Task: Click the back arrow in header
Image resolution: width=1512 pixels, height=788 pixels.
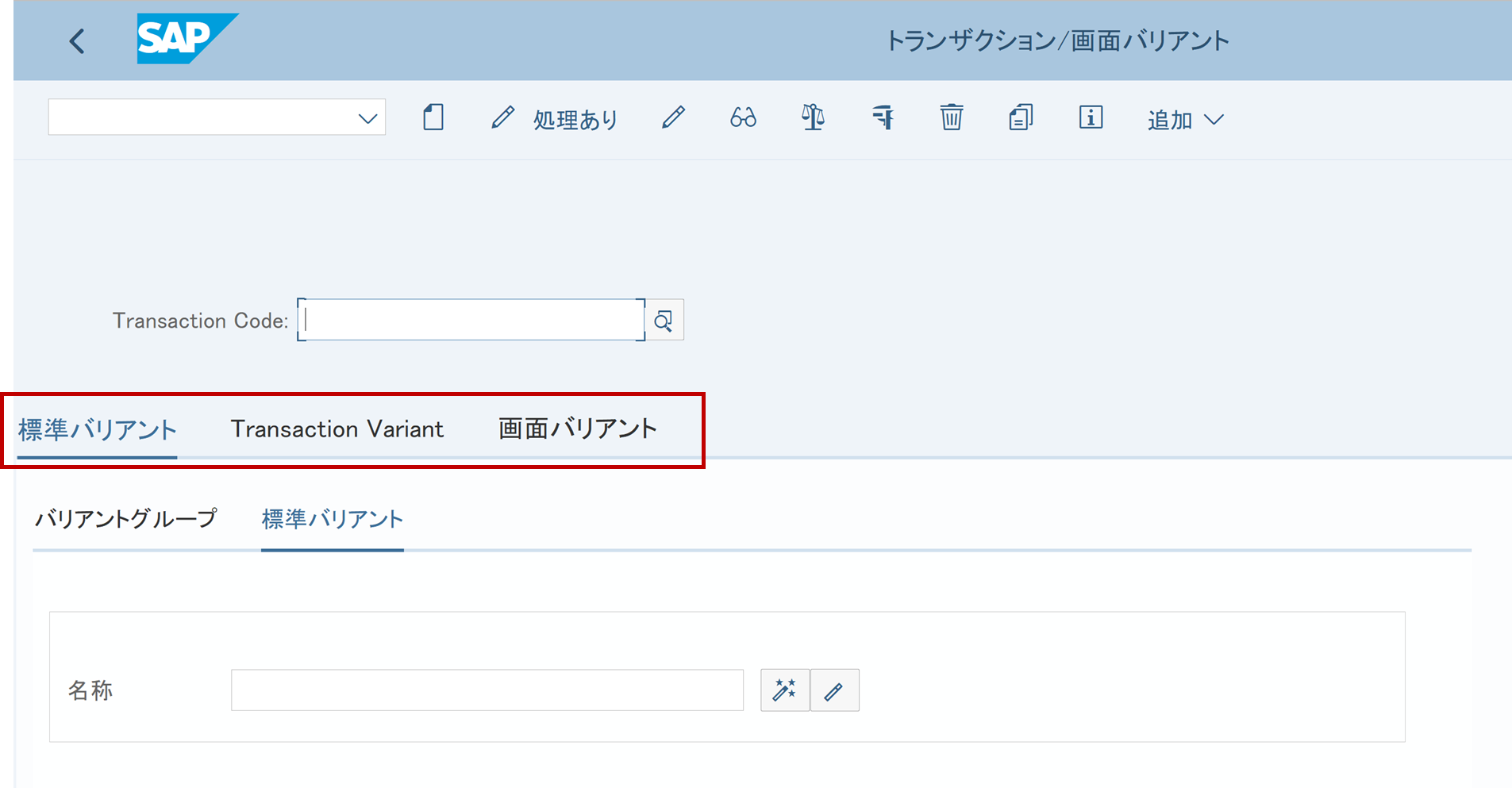Action: coord(77,41)
